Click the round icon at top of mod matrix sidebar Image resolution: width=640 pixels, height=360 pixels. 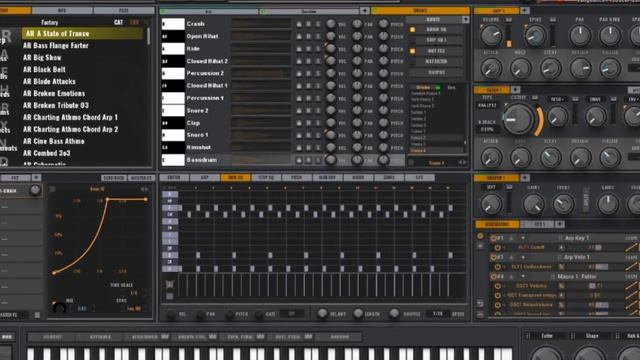point(480,236)
